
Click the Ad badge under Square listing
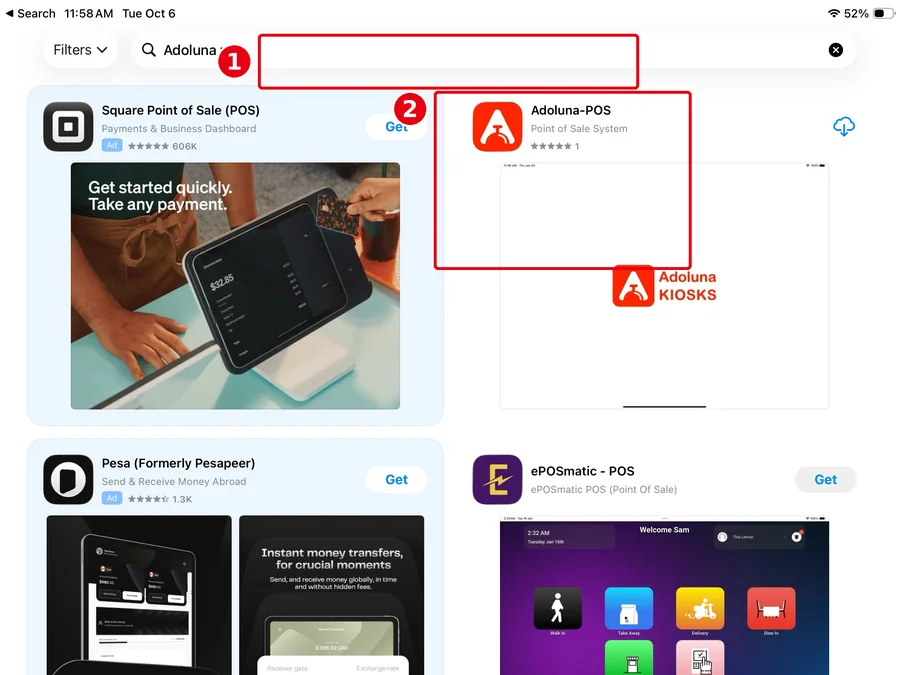[x=112, y=145]
